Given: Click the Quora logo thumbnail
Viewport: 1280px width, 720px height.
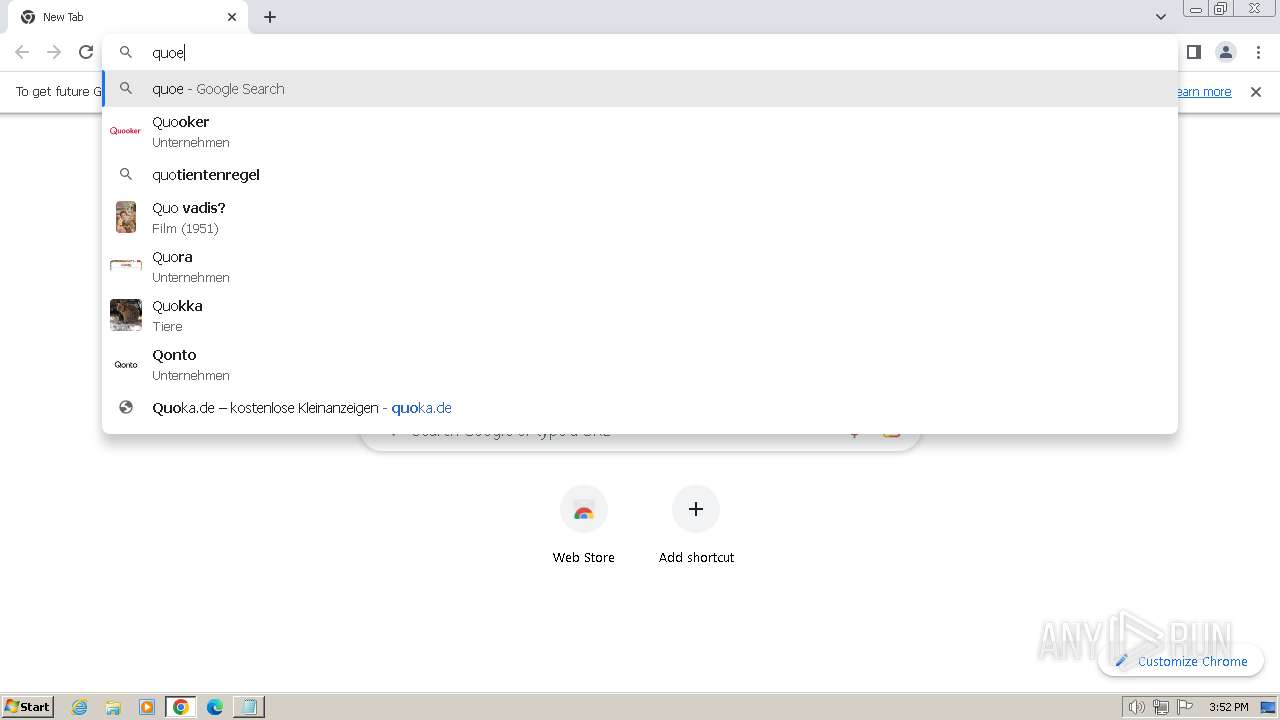Looking at the screenshot, I should (126, 266).
